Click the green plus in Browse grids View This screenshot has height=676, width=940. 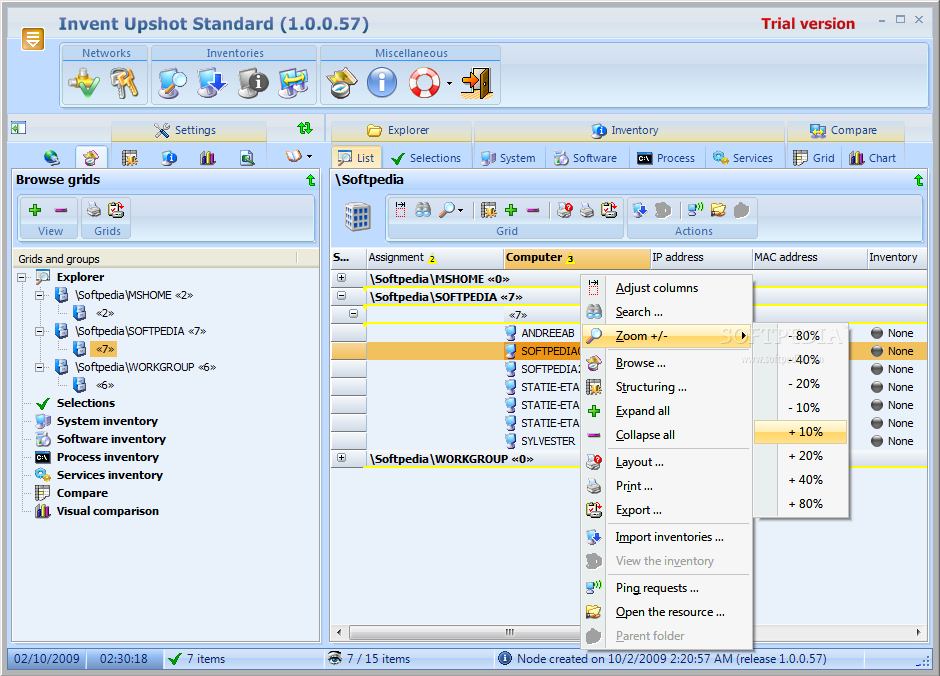tap(35, 210)
